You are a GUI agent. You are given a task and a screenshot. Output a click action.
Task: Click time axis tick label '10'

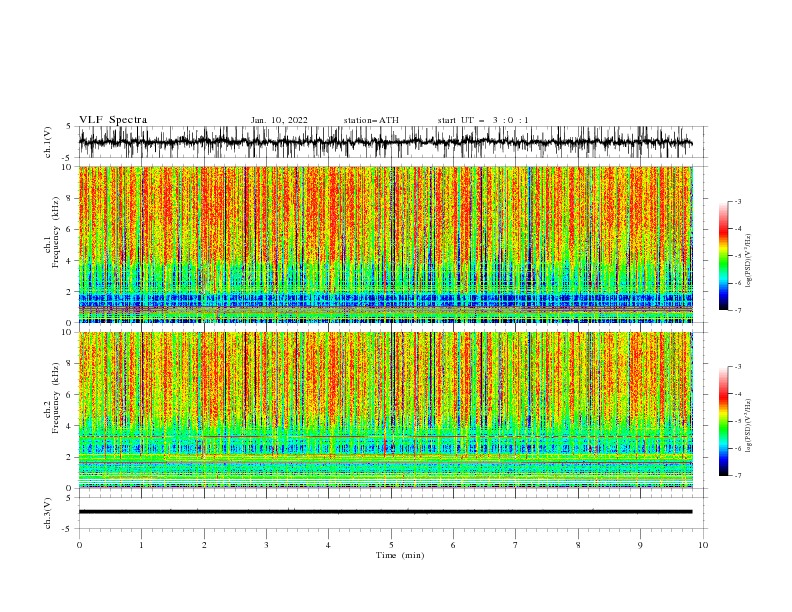pos(703,545)
